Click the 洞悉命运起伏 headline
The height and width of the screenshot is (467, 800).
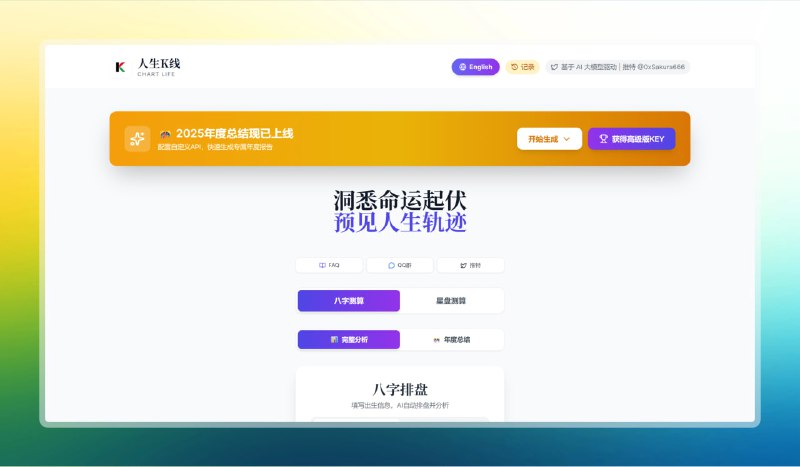(x=400, y=200)
